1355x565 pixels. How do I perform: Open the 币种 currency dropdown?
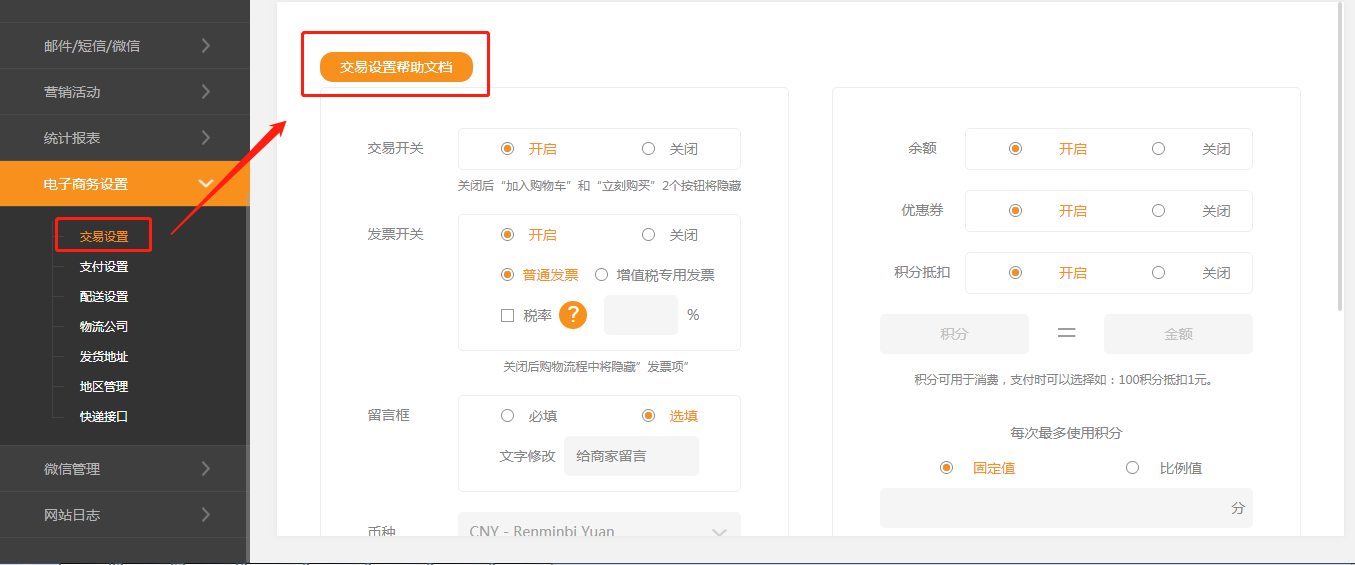tap(598, 531)
